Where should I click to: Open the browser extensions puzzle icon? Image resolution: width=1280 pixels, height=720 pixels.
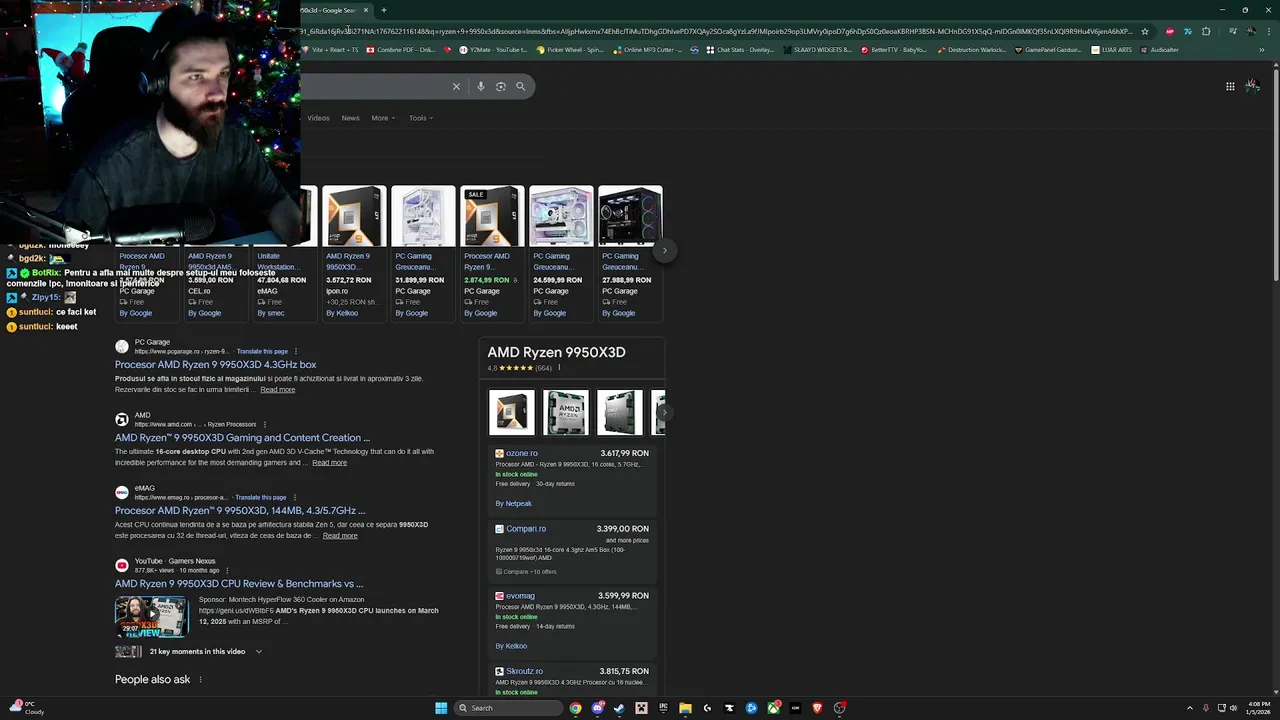[1206, 31]
